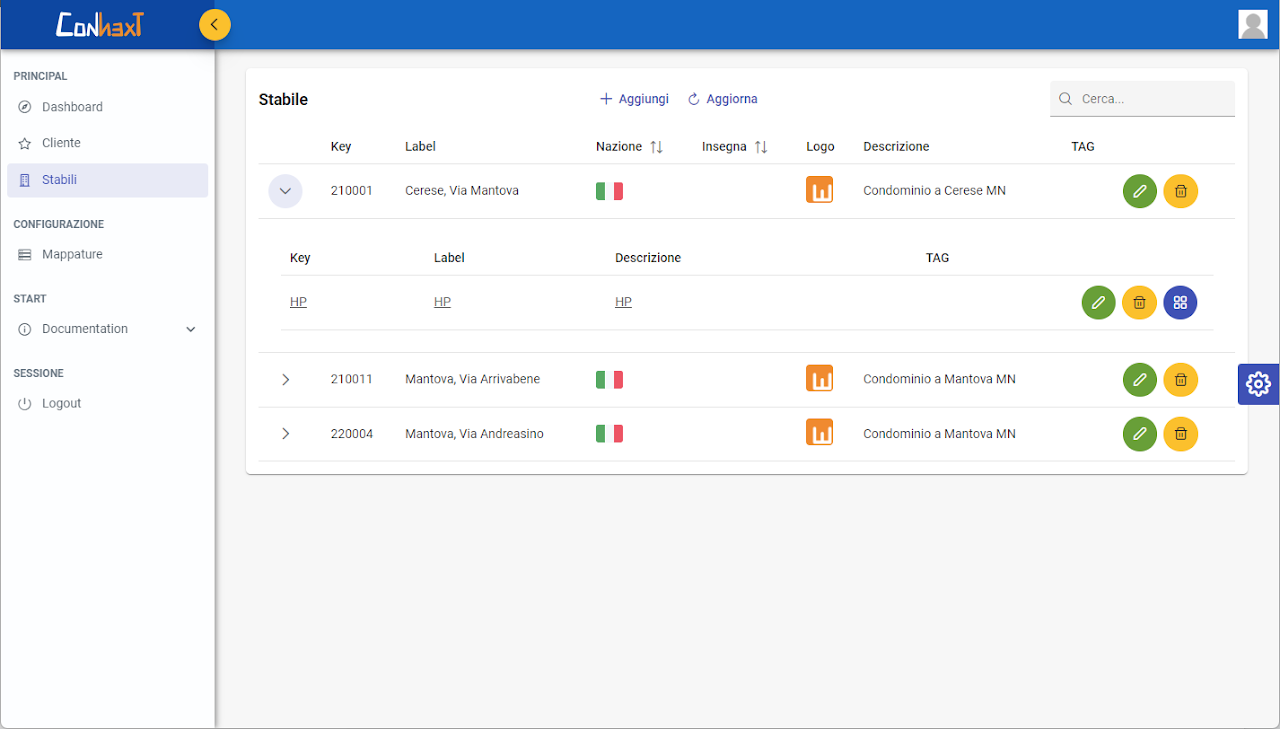Viewport: 1280px width, 729px height.
Task: Click the Aggiorna refresh button
Action: click(x=722, y=99)
